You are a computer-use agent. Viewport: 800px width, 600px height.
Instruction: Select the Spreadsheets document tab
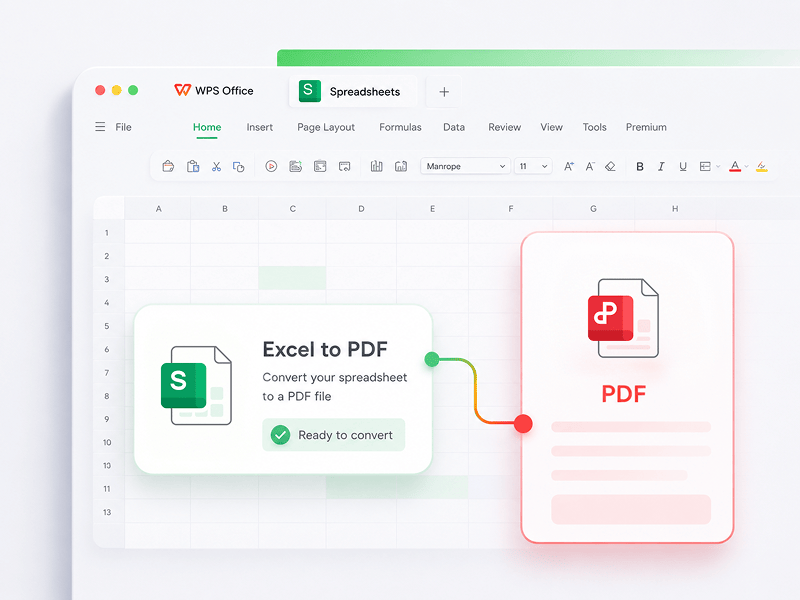click(x=353, y=91)
